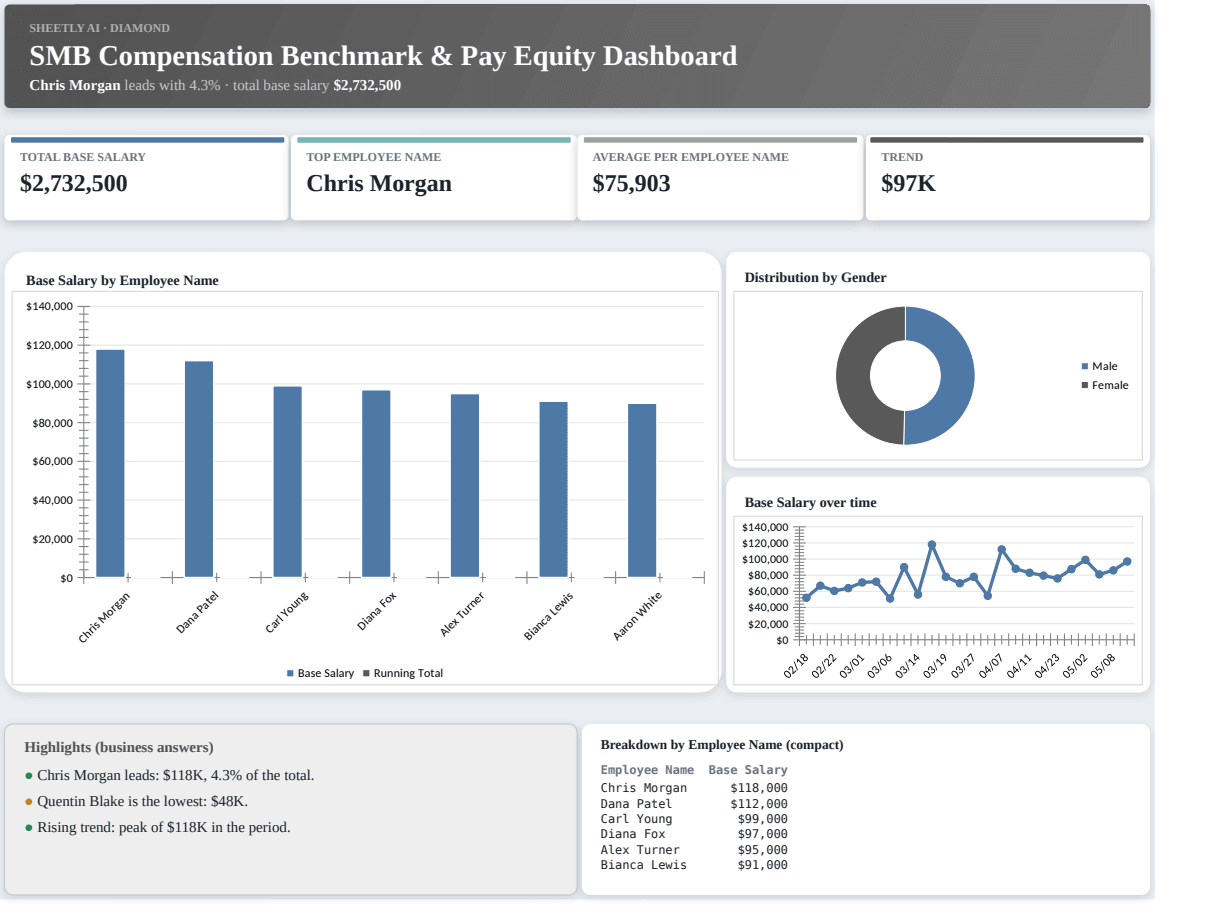Click the Bianca Lewis bar
The width and height of the screenshot is (1227, 922).
click(554, 490)
